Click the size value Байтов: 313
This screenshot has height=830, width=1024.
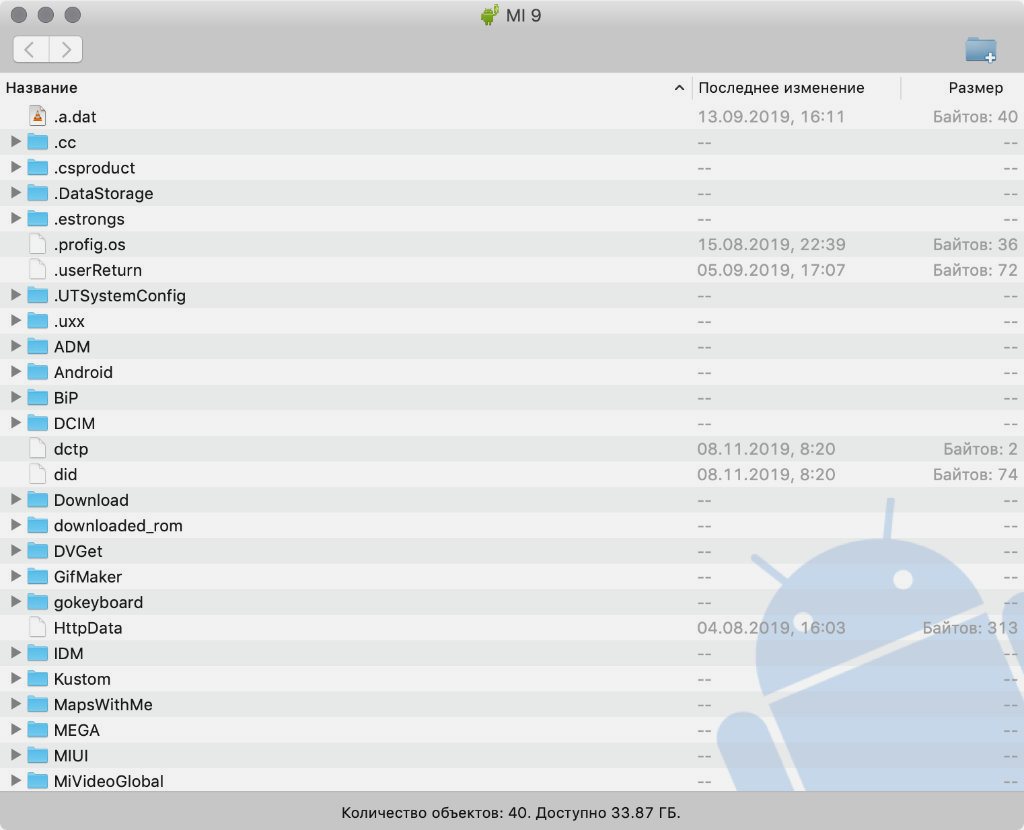pyautogui.click(x=970, y=628)
